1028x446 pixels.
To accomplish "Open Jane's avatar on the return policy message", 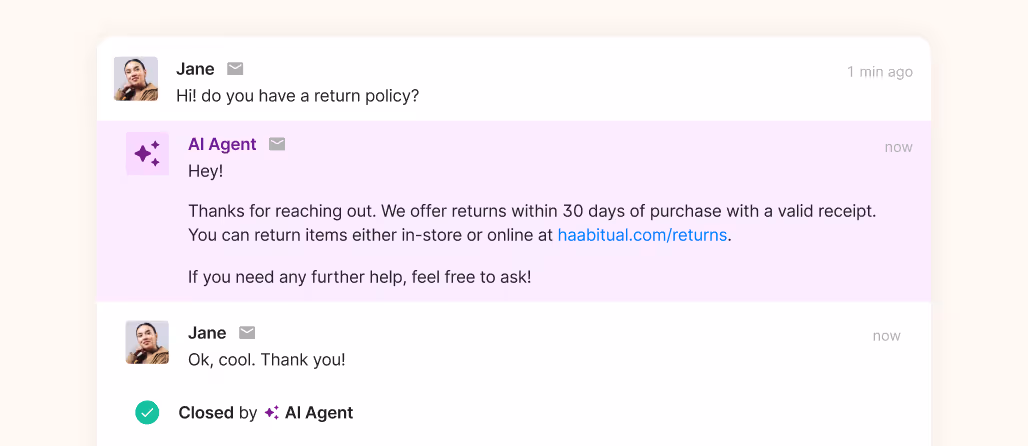I will click(136, 79).
